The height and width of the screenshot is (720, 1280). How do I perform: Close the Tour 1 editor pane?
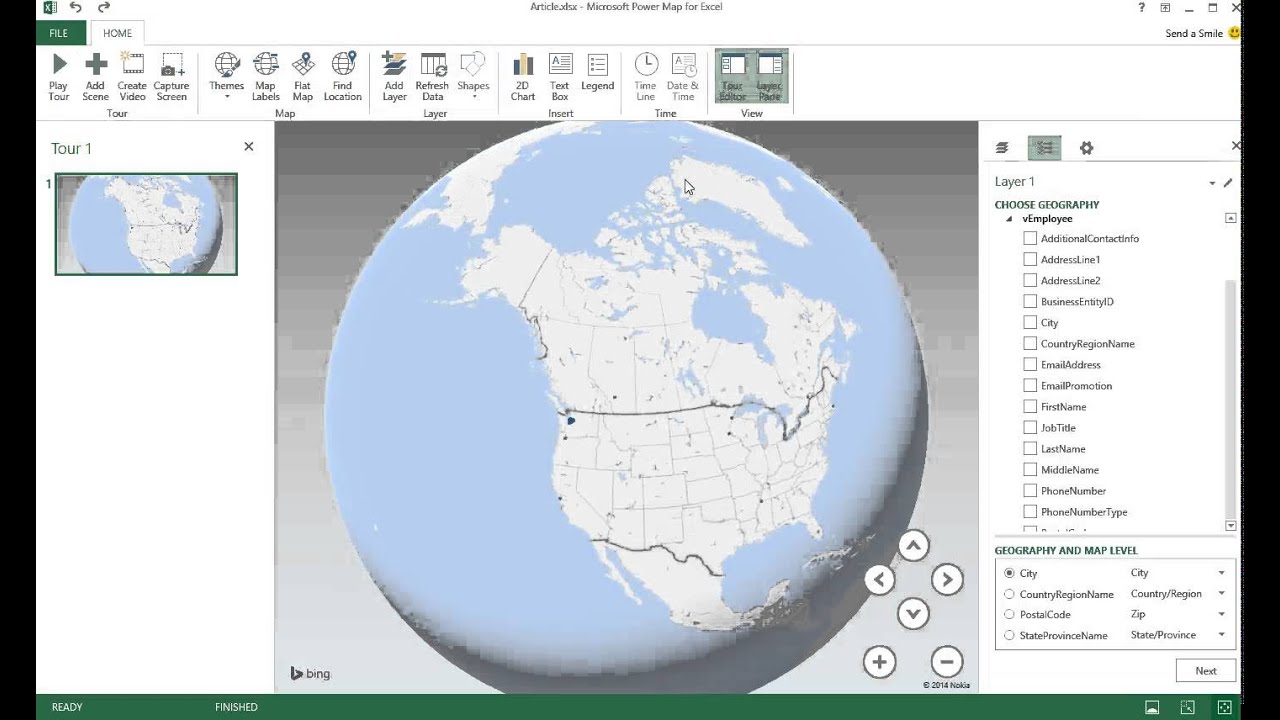pos(249,146)
